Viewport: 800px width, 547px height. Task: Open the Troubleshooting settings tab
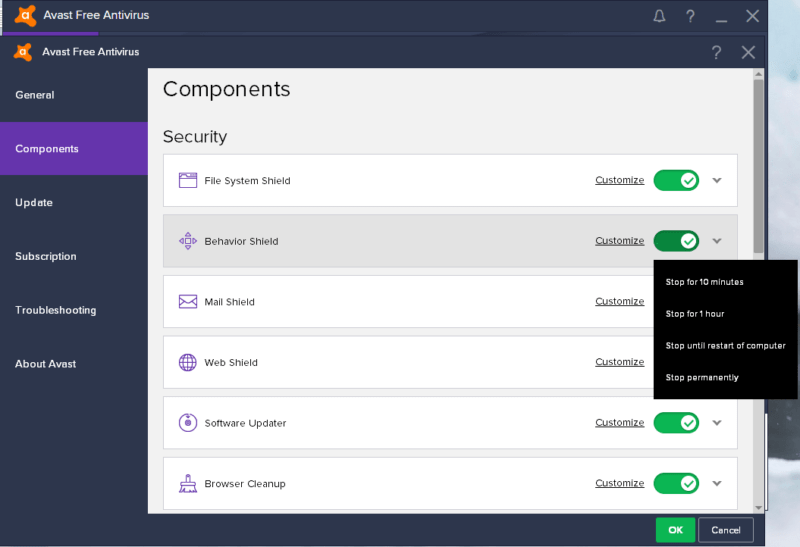pos(74,310)
